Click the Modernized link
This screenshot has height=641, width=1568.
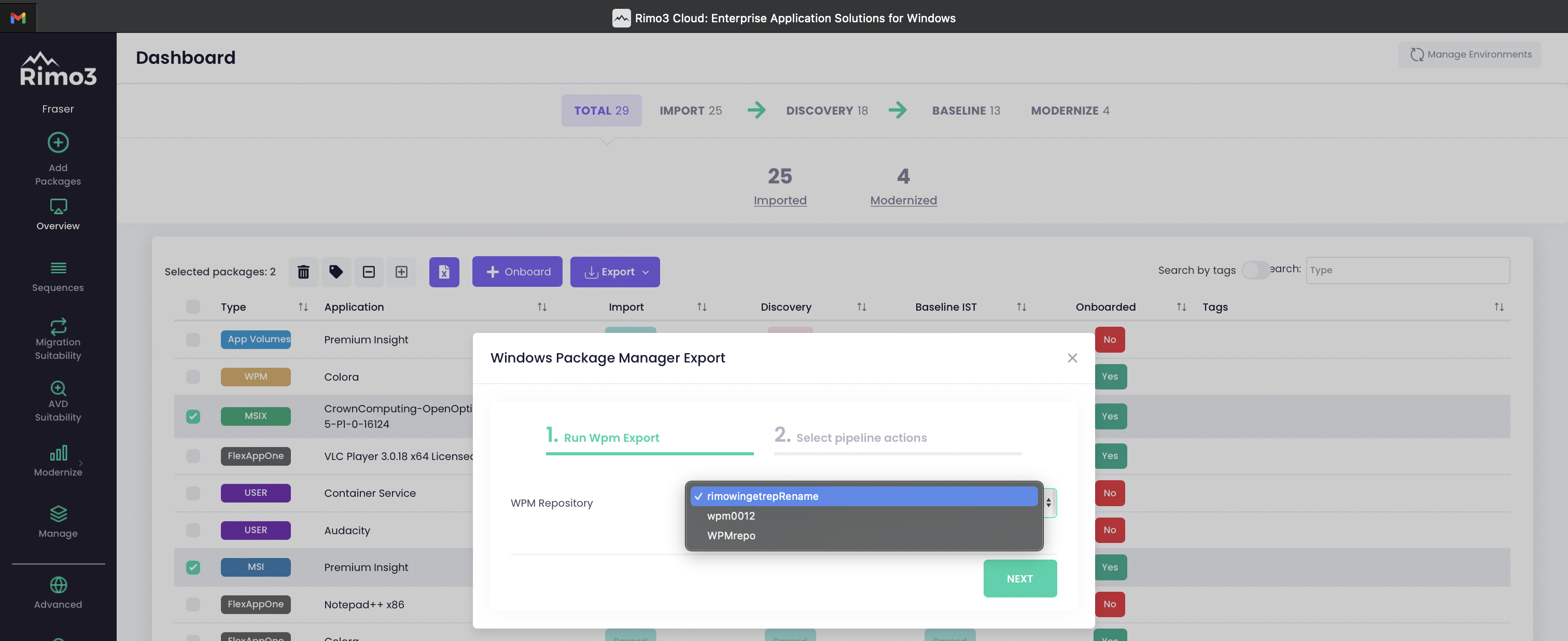click(x=903, y=200)
